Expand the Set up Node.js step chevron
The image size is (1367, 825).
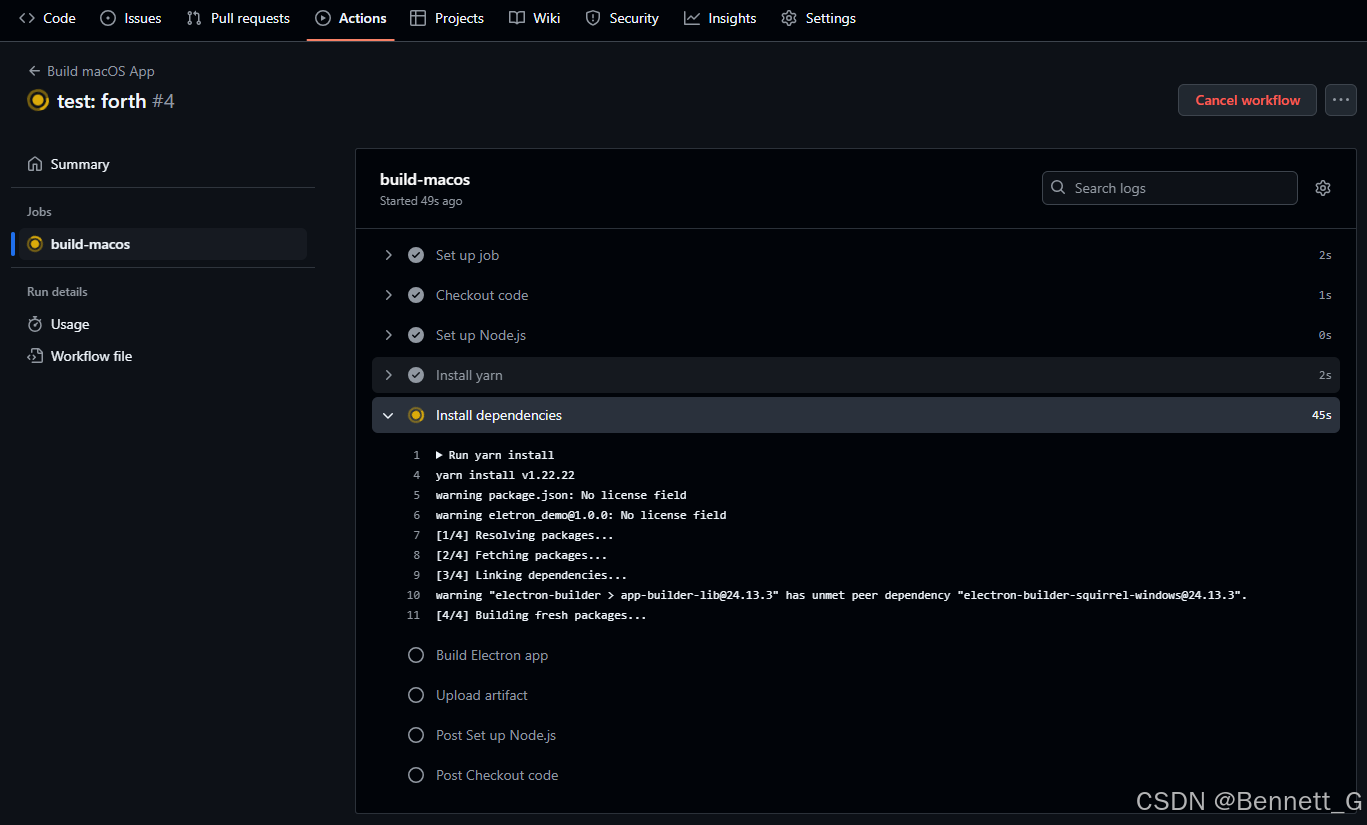coord(389,335)
